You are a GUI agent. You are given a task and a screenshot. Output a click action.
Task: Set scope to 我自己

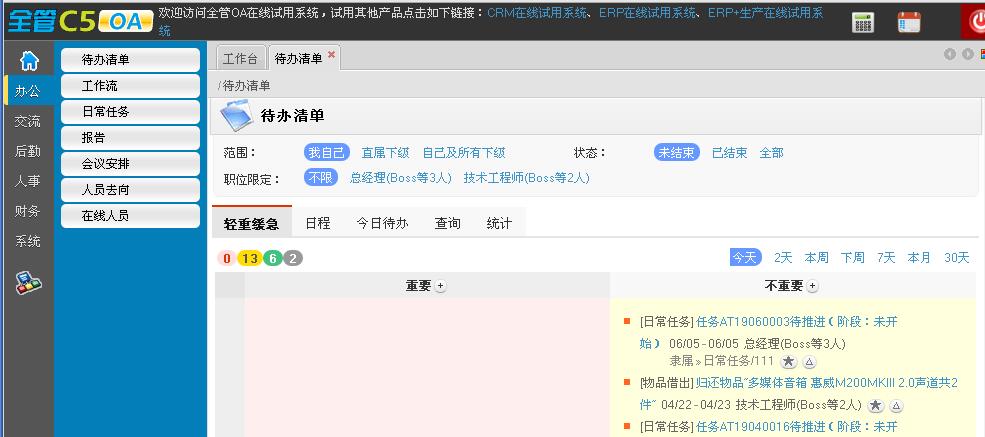point(327,153)
